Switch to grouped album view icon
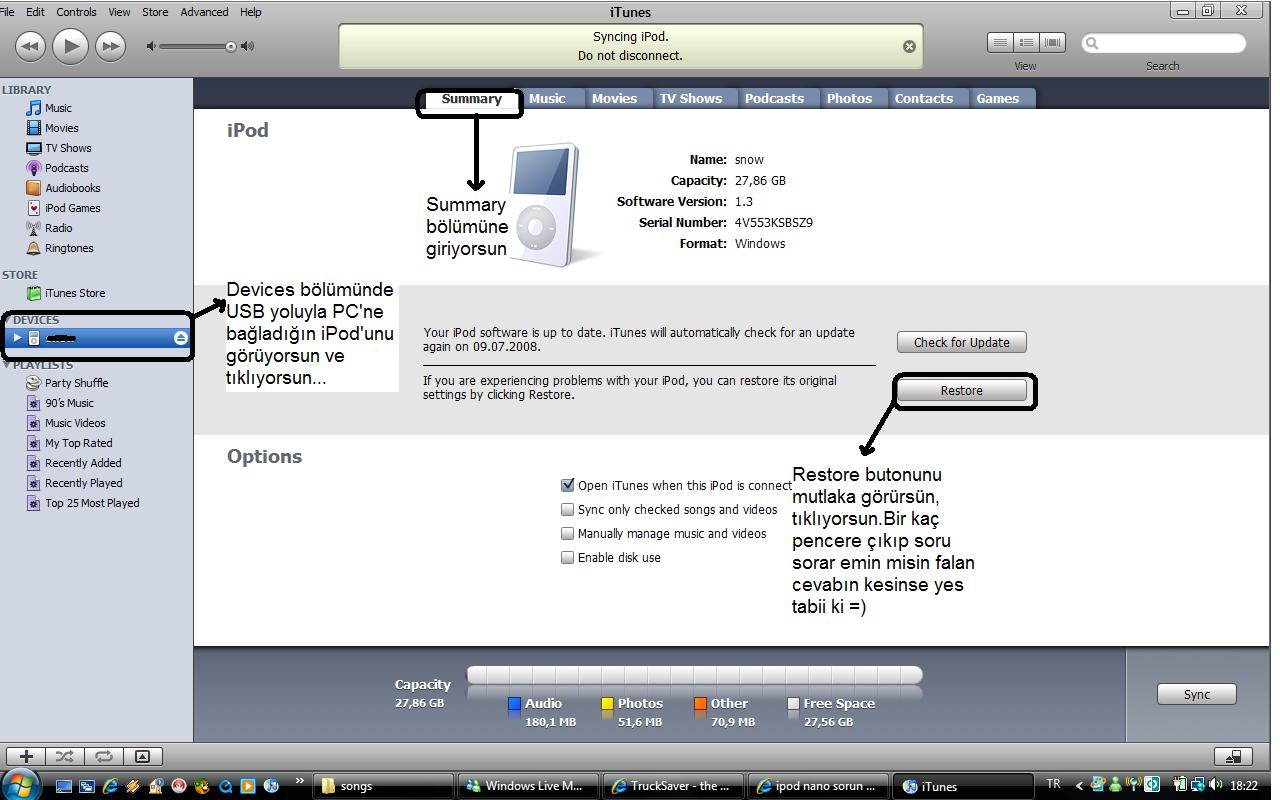 coord(1026,42)
